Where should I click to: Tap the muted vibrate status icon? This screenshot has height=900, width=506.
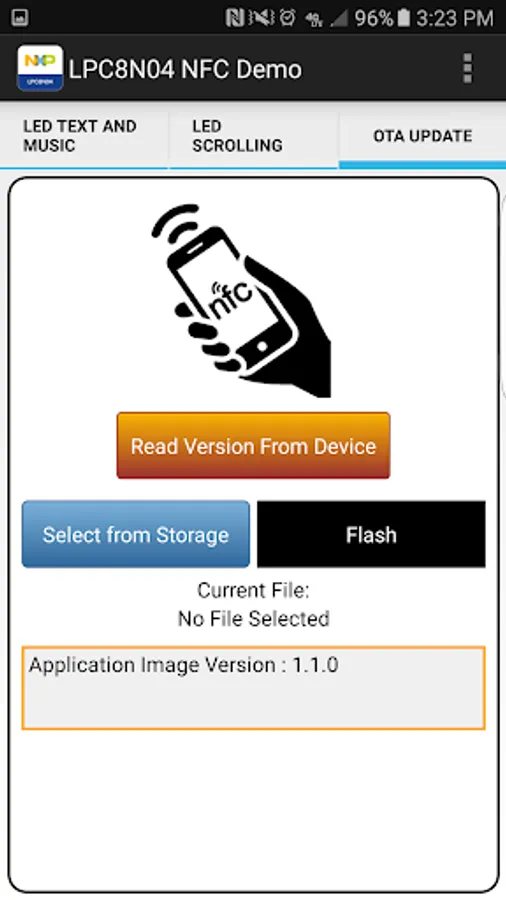(262, 18)
